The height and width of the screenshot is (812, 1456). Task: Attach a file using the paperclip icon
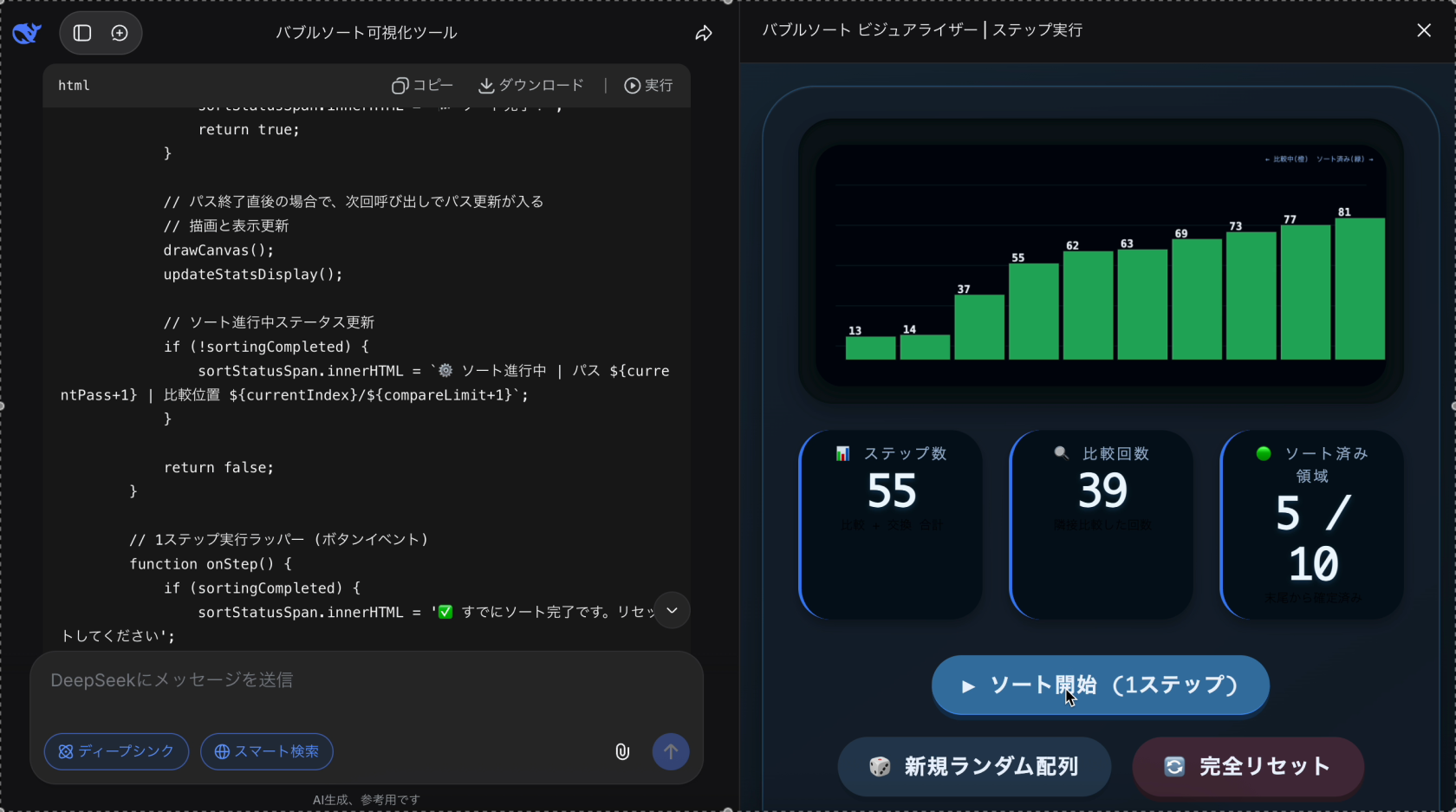[x=622, y=751]
